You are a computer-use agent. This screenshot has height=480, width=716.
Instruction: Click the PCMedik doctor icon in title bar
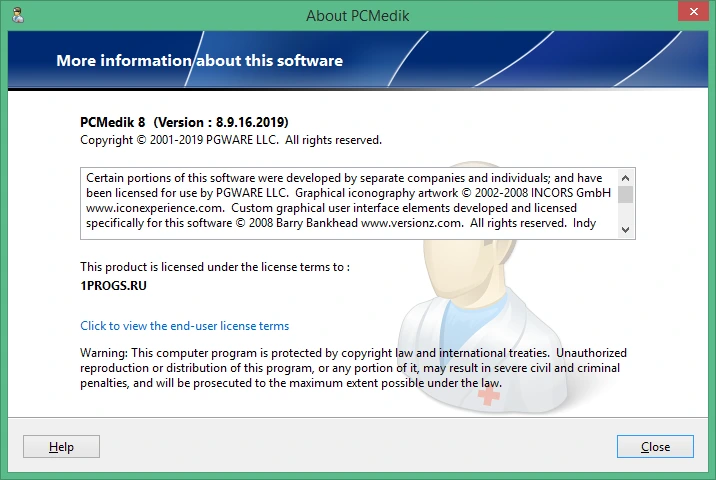(18, 15)
